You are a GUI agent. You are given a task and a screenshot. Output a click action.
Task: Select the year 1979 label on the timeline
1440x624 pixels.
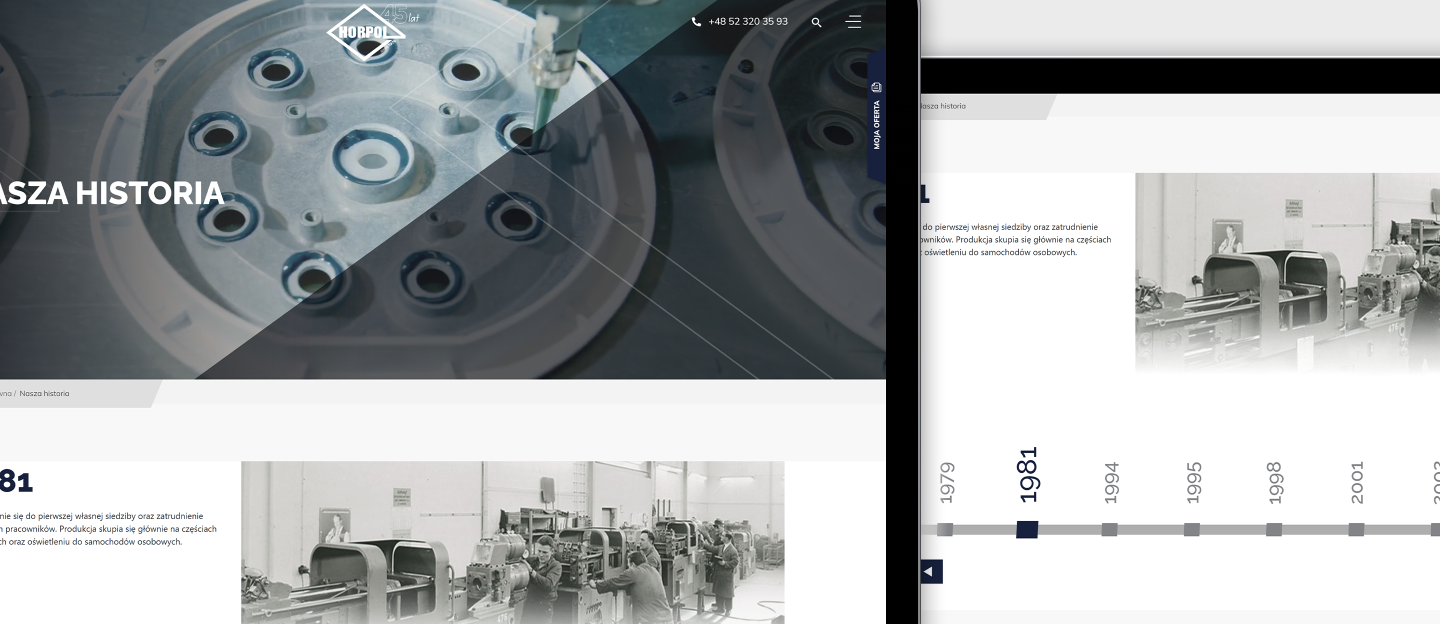(x=947, y=481)
